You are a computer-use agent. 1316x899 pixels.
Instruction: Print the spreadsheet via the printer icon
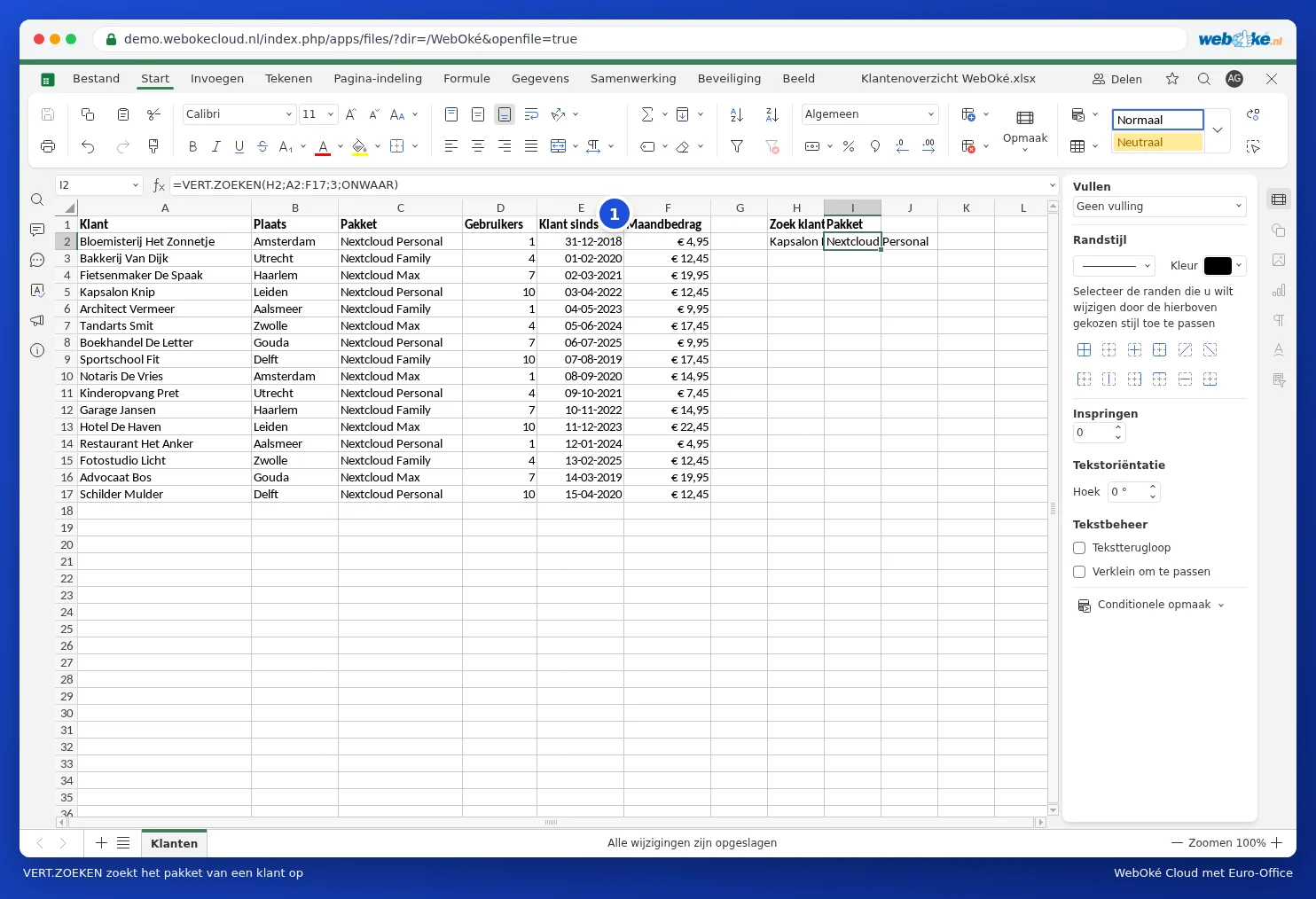click(x=48, y=146)
